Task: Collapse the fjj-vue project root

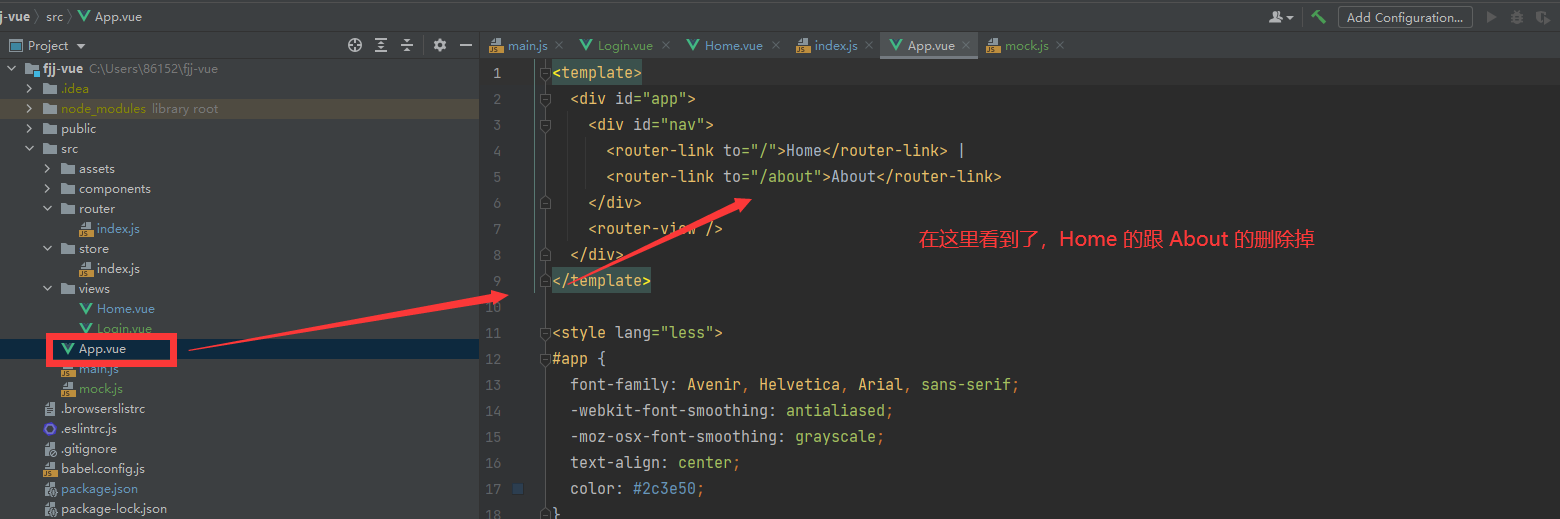Action: (11, 69)
